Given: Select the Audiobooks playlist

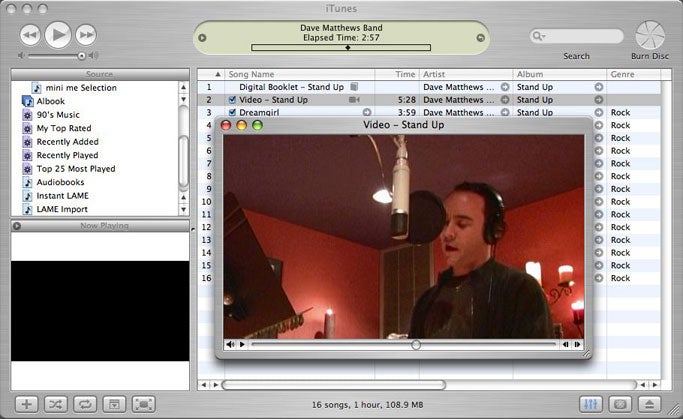Looking at the screenshot, I should coord(61,182).
